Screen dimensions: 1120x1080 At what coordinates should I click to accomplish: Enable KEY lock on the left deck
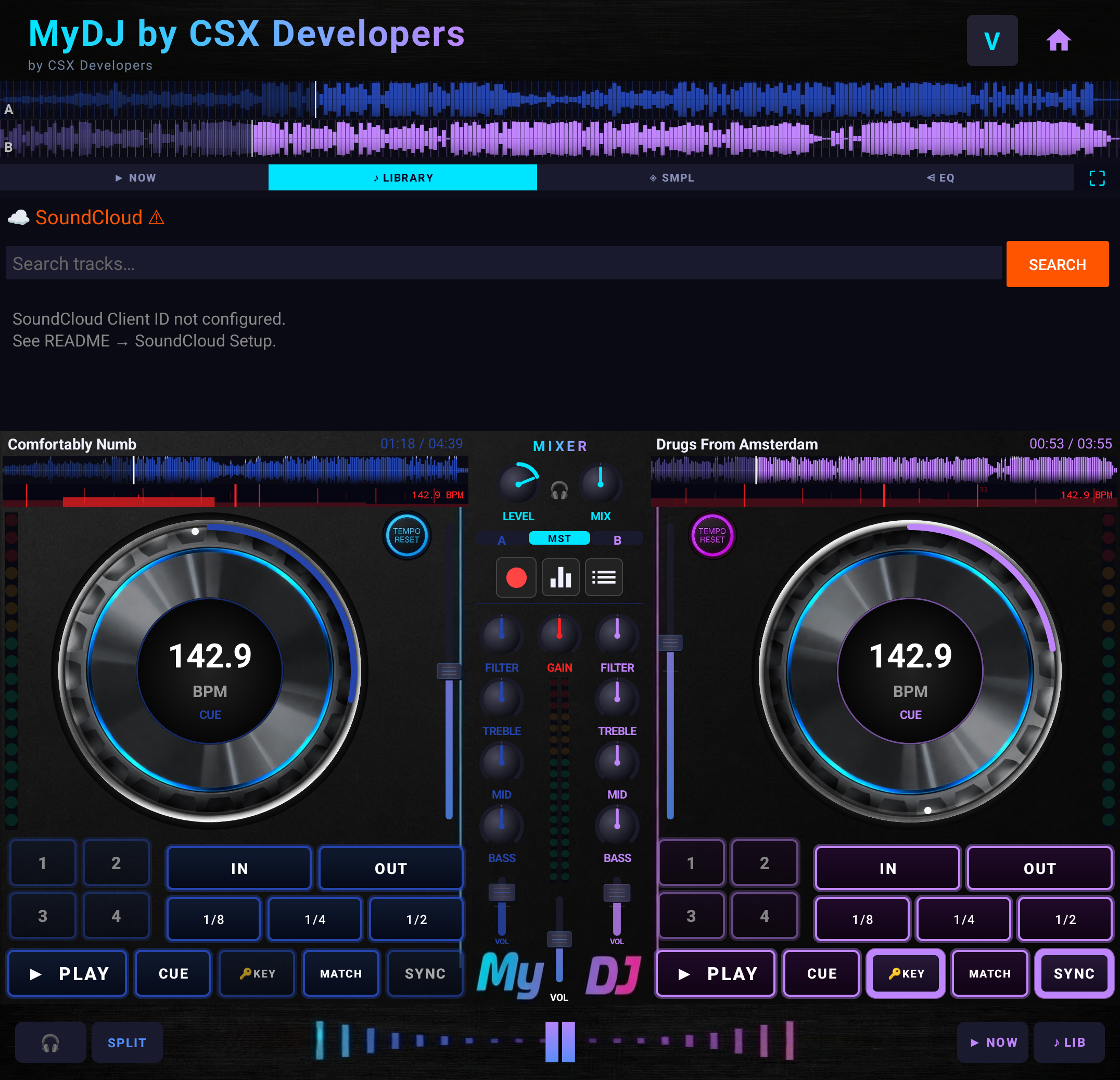pyautogui.click(x=256, y=973)
